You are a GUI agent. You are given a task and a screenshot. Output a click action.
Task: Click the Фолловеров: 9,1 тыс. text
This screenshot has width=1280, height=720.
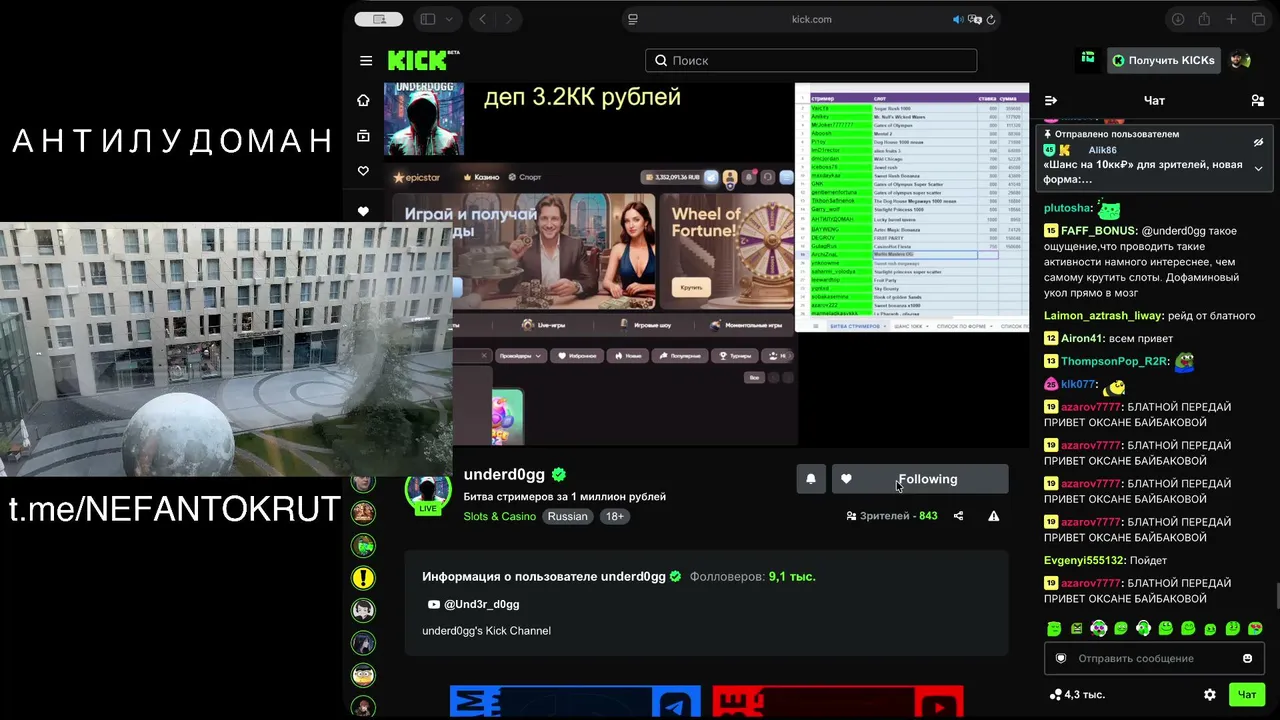coord(753,577)
